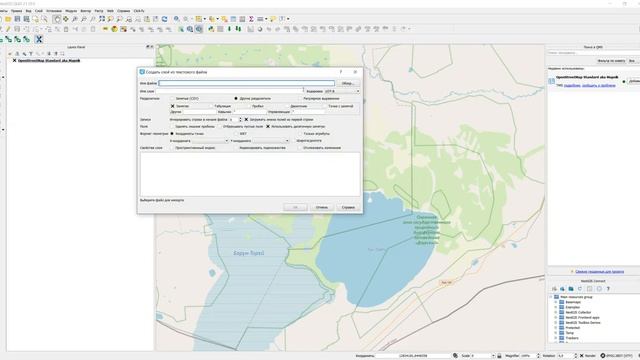This screenshot has height=360, width=640.
Task: Open 'Свежие геоданные для проекта' link
Action: [x=599, y=271]
